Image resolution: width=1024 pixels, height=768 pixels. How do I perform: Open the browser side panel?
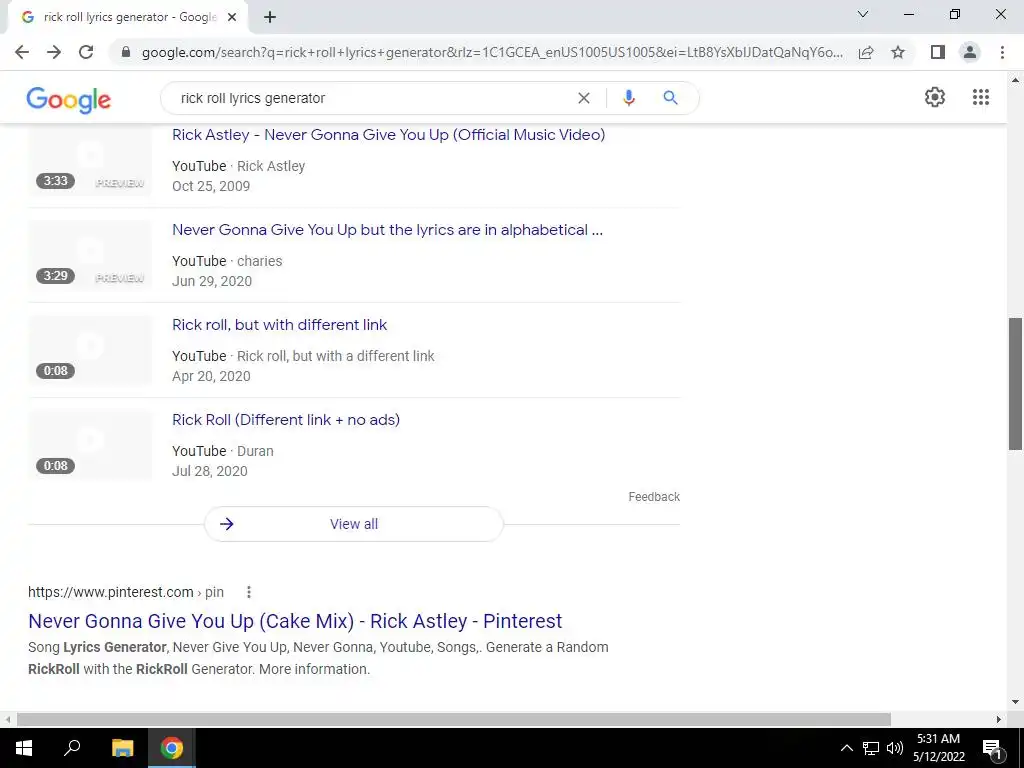[938, 52]
